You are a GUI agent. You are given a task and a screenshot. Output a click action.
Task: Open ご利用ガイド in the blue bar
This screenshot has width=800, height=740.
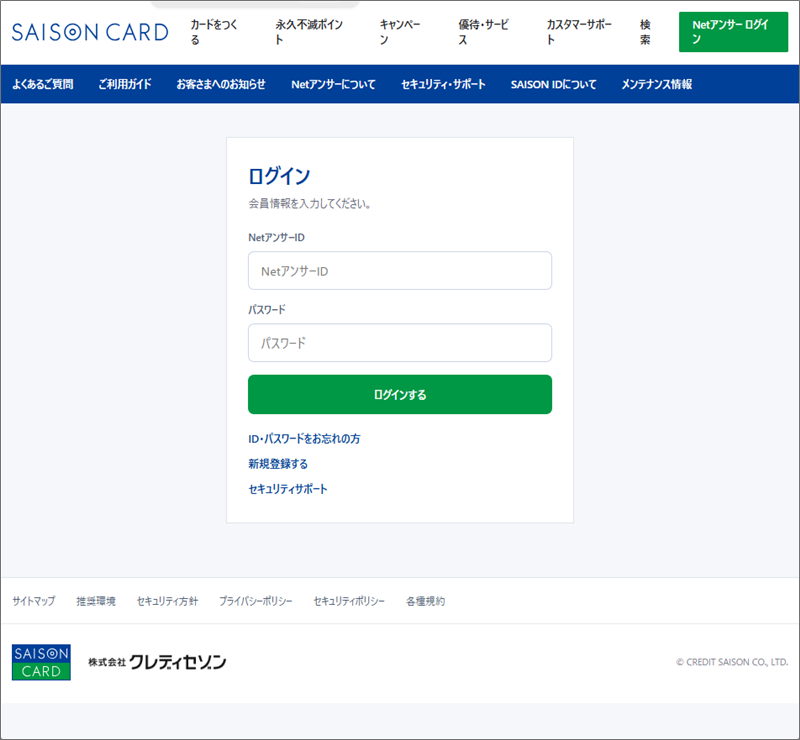(125, 84)
